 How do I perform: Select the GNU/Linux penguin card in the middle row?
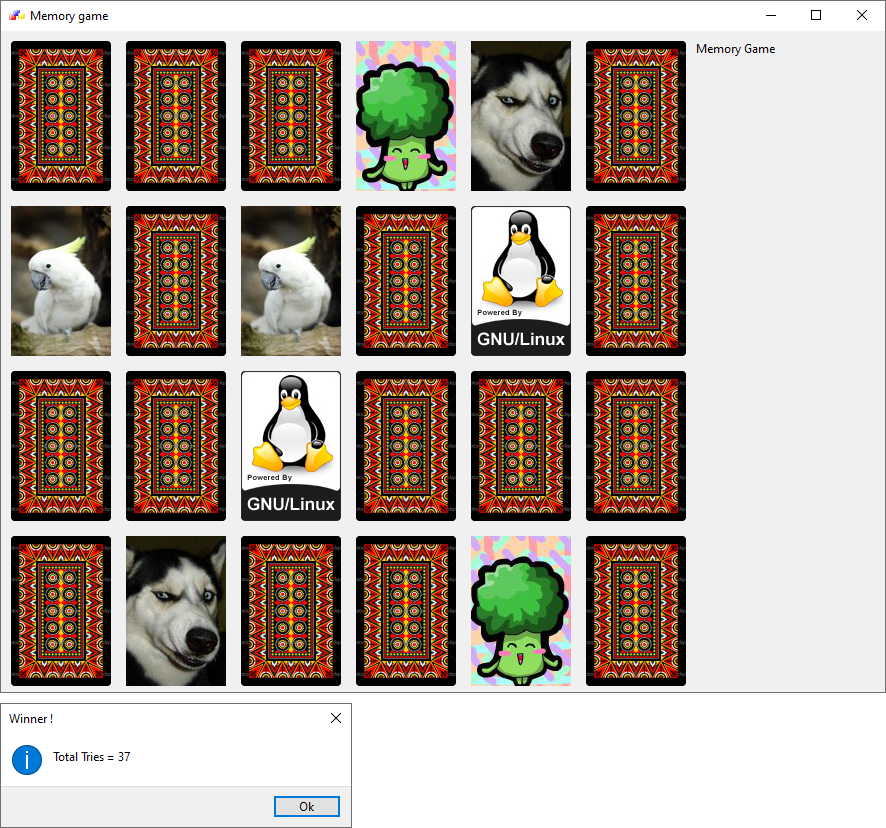click(290, 445)
